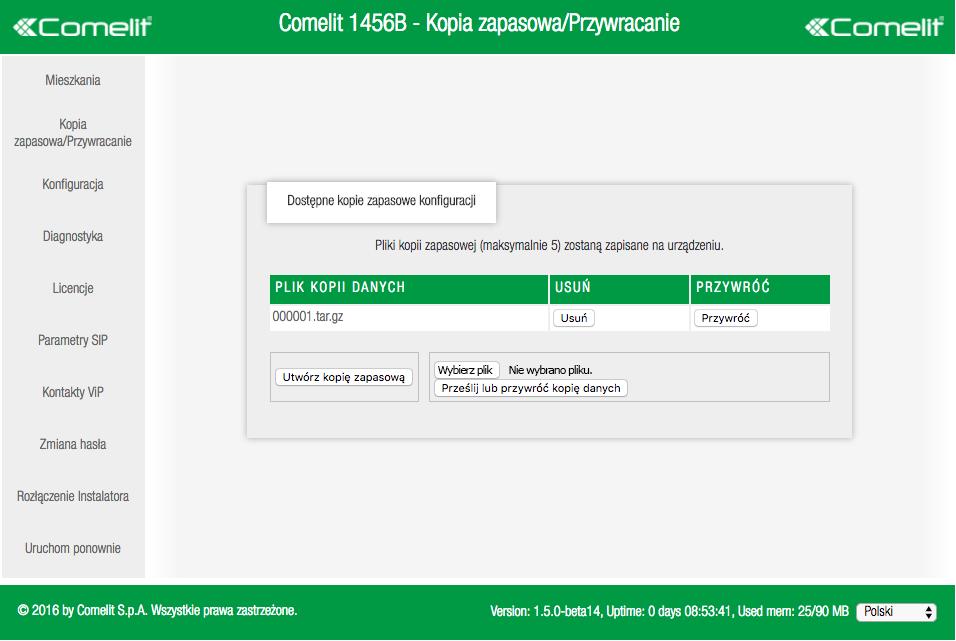956x641 pixels.
Task: Open the Mieszkania menu item
Action: 73,81
